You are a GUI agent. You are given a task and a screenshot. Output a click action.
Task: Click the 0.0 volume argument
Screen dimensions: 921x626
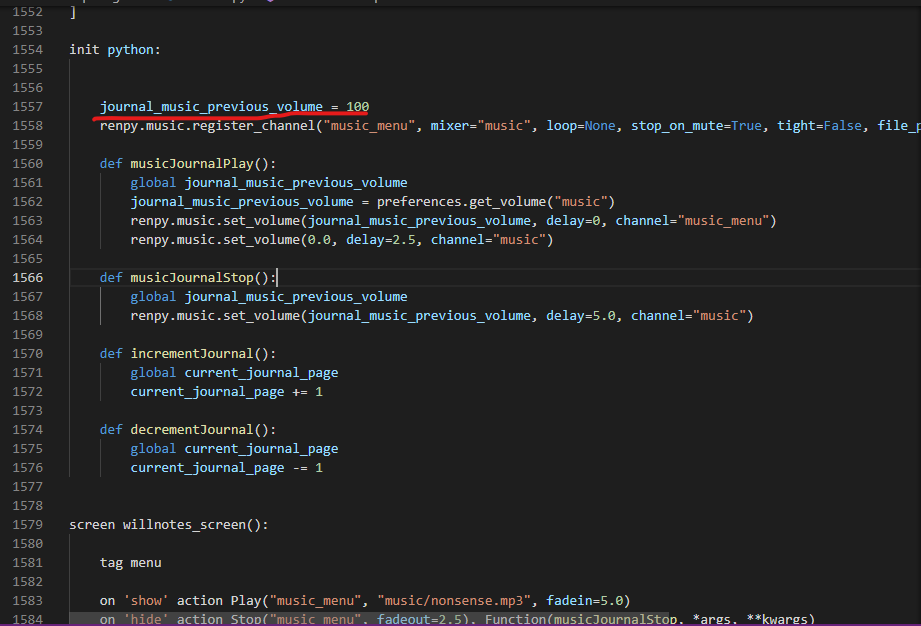319,240
